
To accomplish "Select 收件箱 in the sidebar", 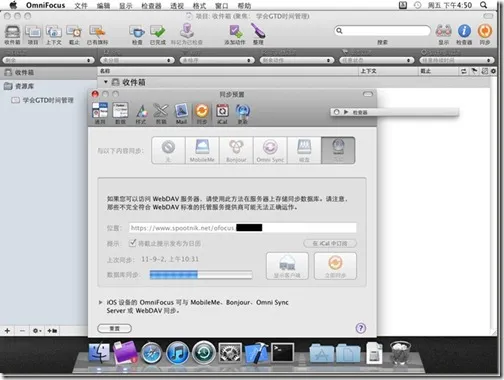I will point(48,72).
